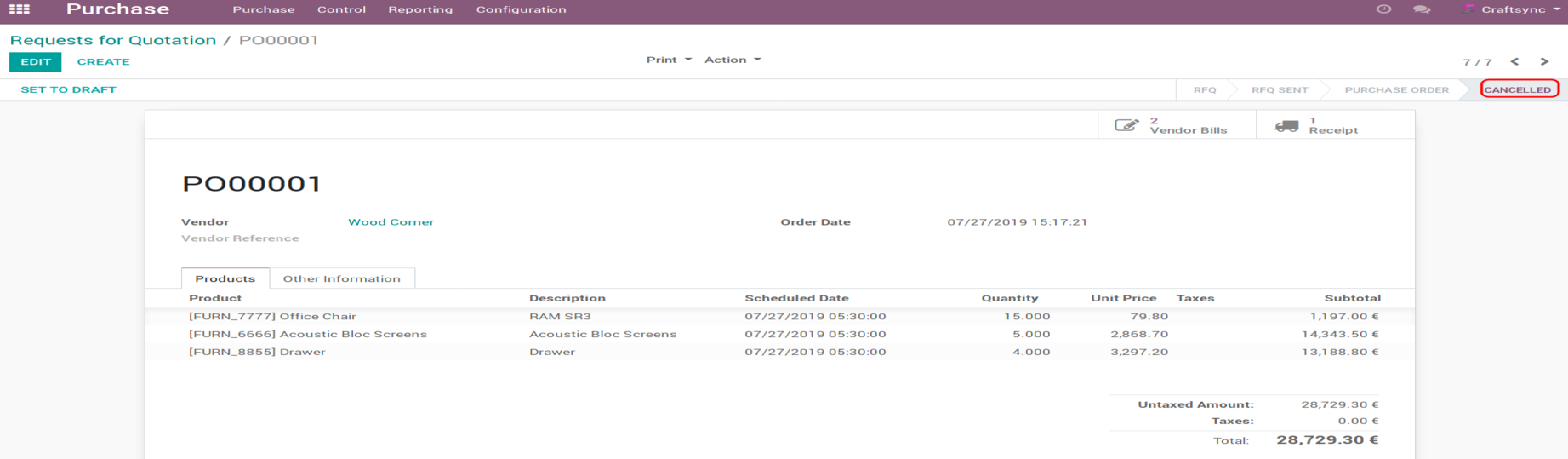The width and height of the screenshot is (1568, 459).
Task: Click SET TO DRAFT button
Action: 68,89
